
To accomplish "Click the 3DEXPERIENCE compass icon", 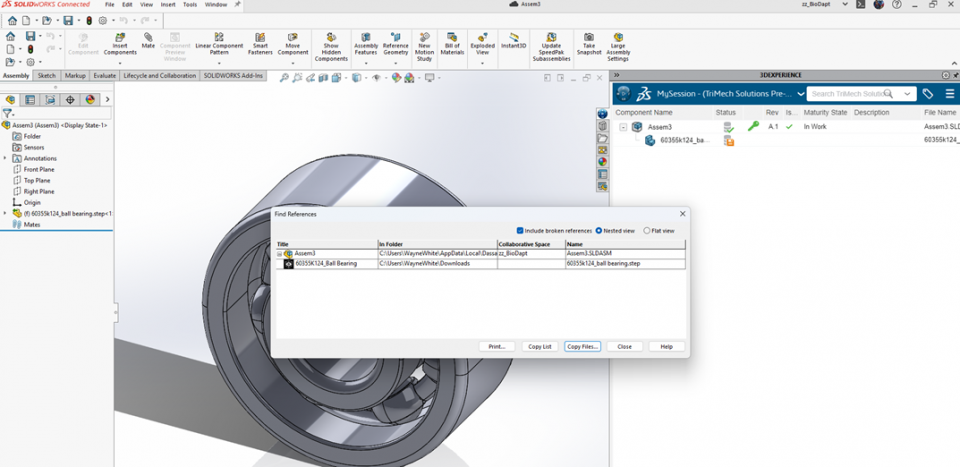I will point(623,94).
